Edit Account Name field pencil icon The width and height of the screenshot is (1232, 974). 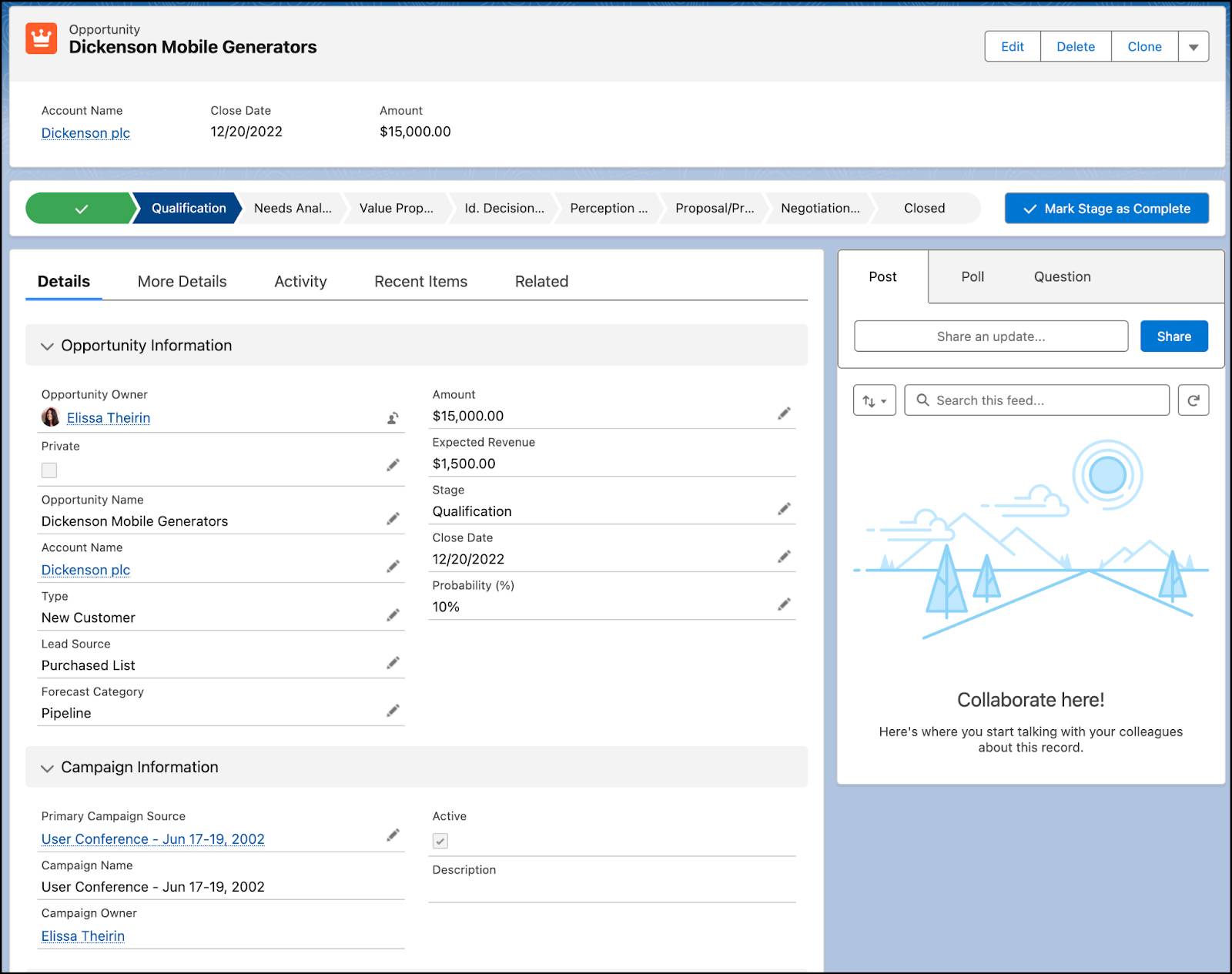[x=393, y=567]
